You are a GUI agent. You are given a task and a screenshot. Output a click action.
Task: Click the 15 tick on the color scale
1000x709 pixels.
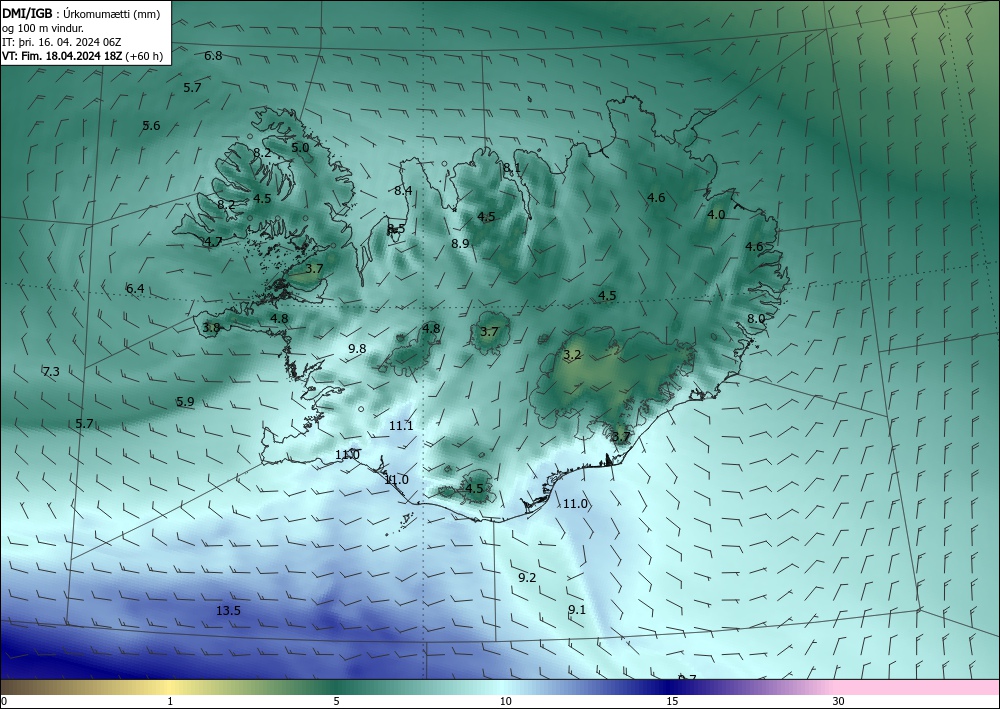click(672, 701)
